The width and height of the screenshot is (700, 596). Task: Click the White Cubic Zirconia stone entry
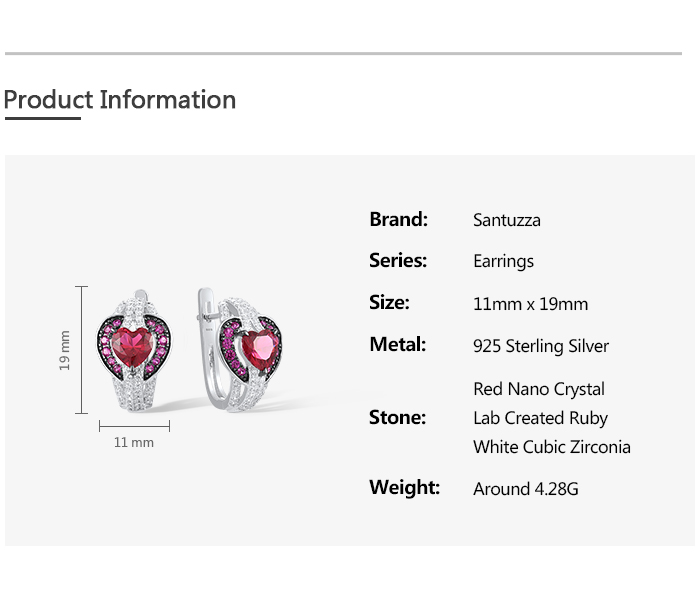click(552, 447)
